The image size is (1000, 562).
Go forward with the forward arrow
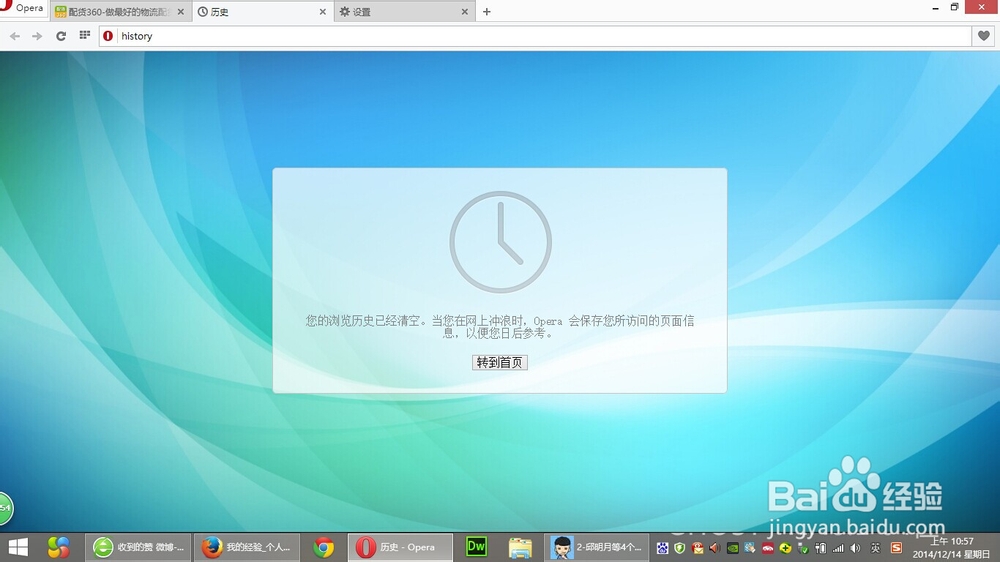tap(37, 36)
